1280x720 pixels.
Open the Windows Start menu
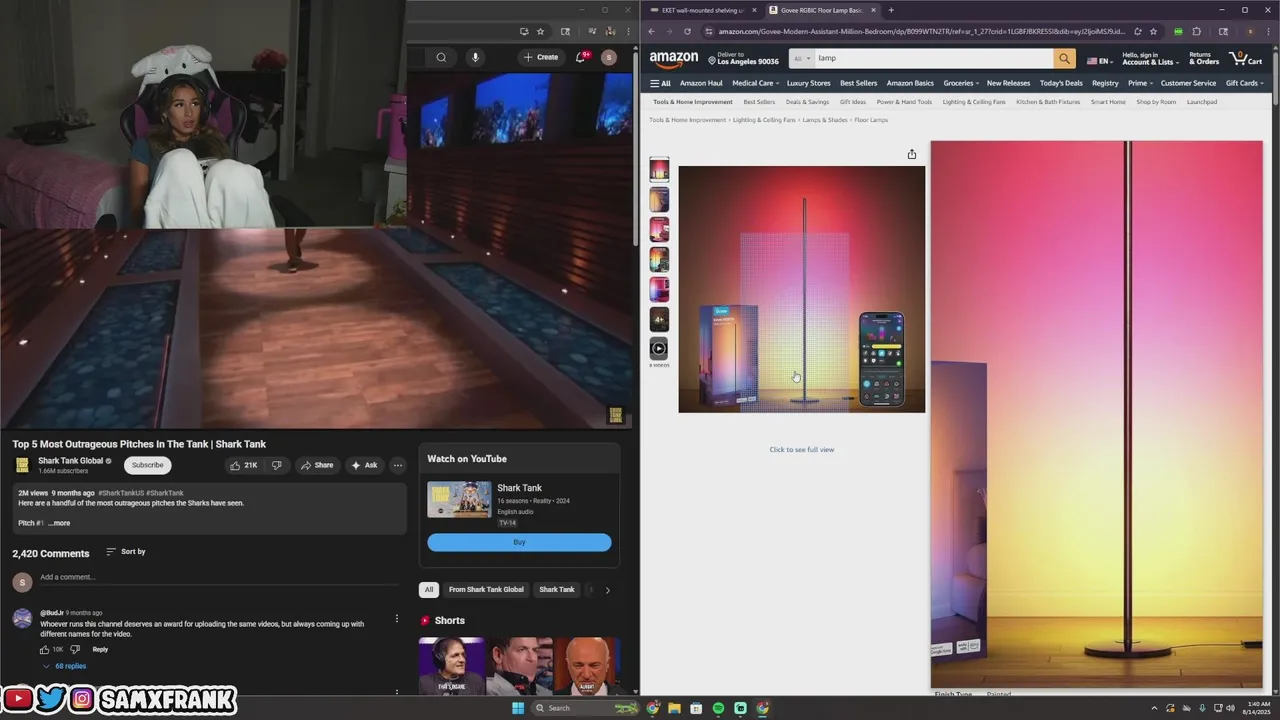pos(518,708)
